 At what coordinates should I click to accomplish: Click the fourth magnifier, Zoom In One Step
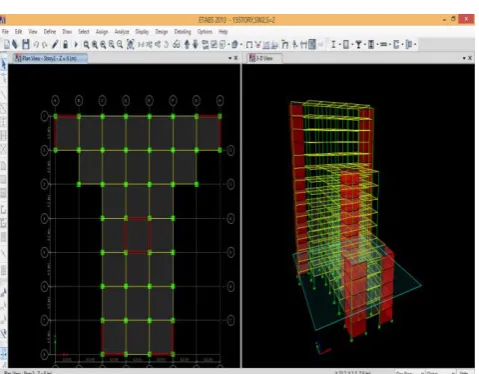112,45
